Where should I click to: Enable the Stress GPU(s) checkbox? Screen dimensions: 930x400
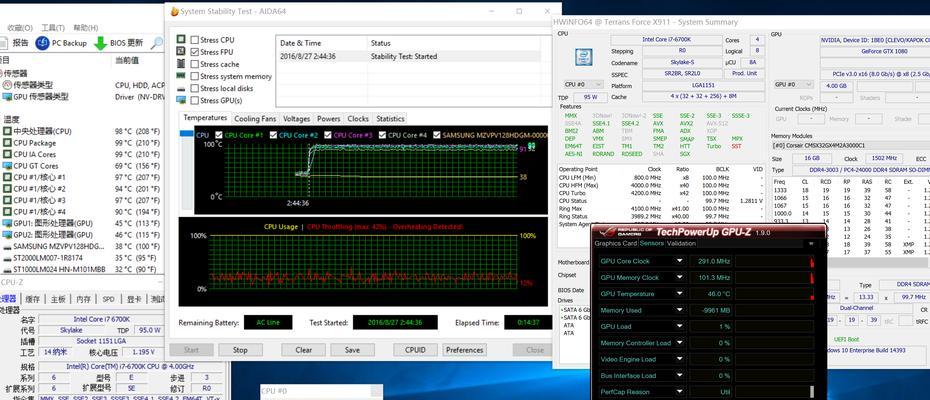pos(195,100)
